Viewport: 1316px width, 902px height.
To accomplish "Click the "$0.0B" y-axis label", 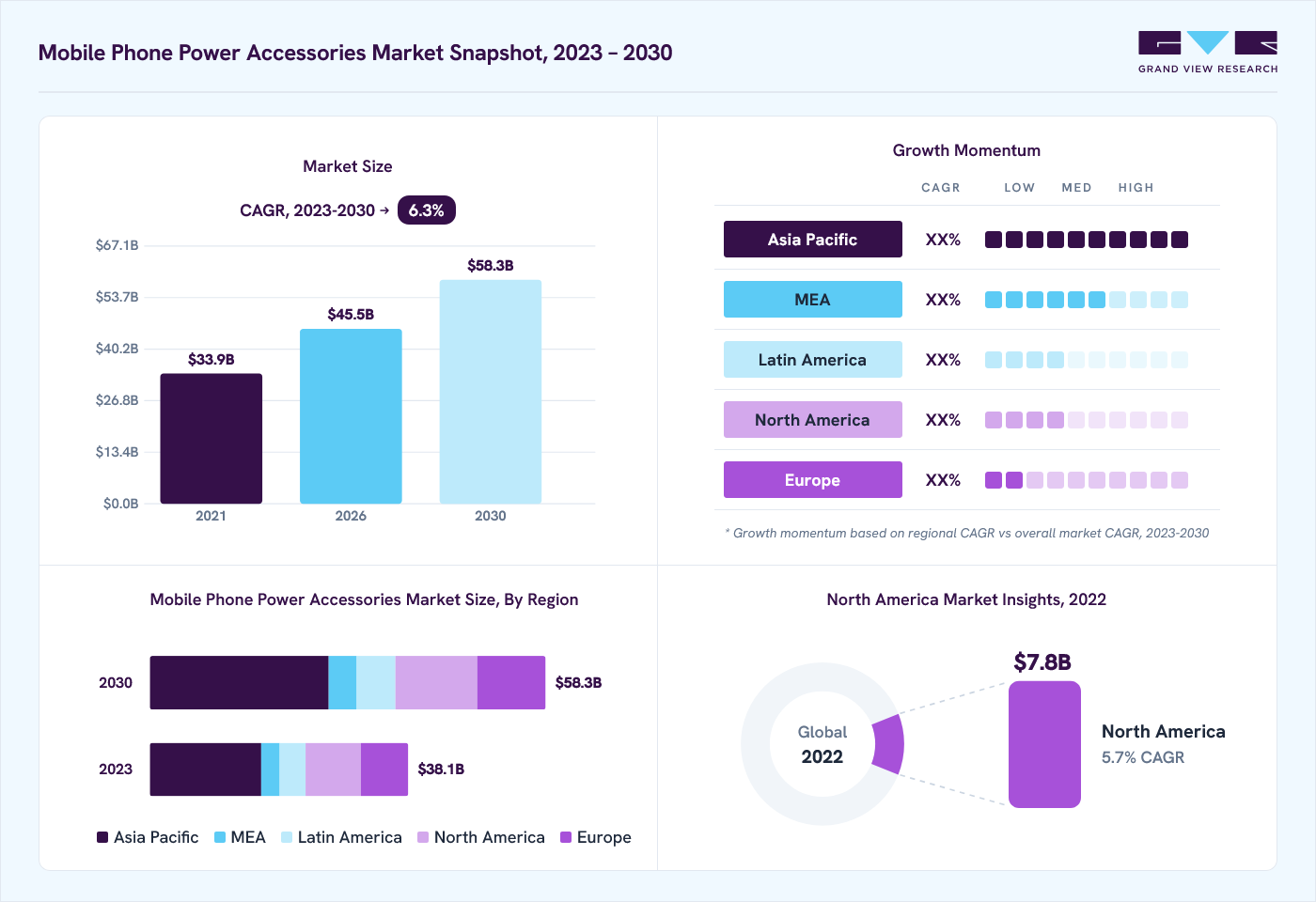I will (x=121, y=504).
